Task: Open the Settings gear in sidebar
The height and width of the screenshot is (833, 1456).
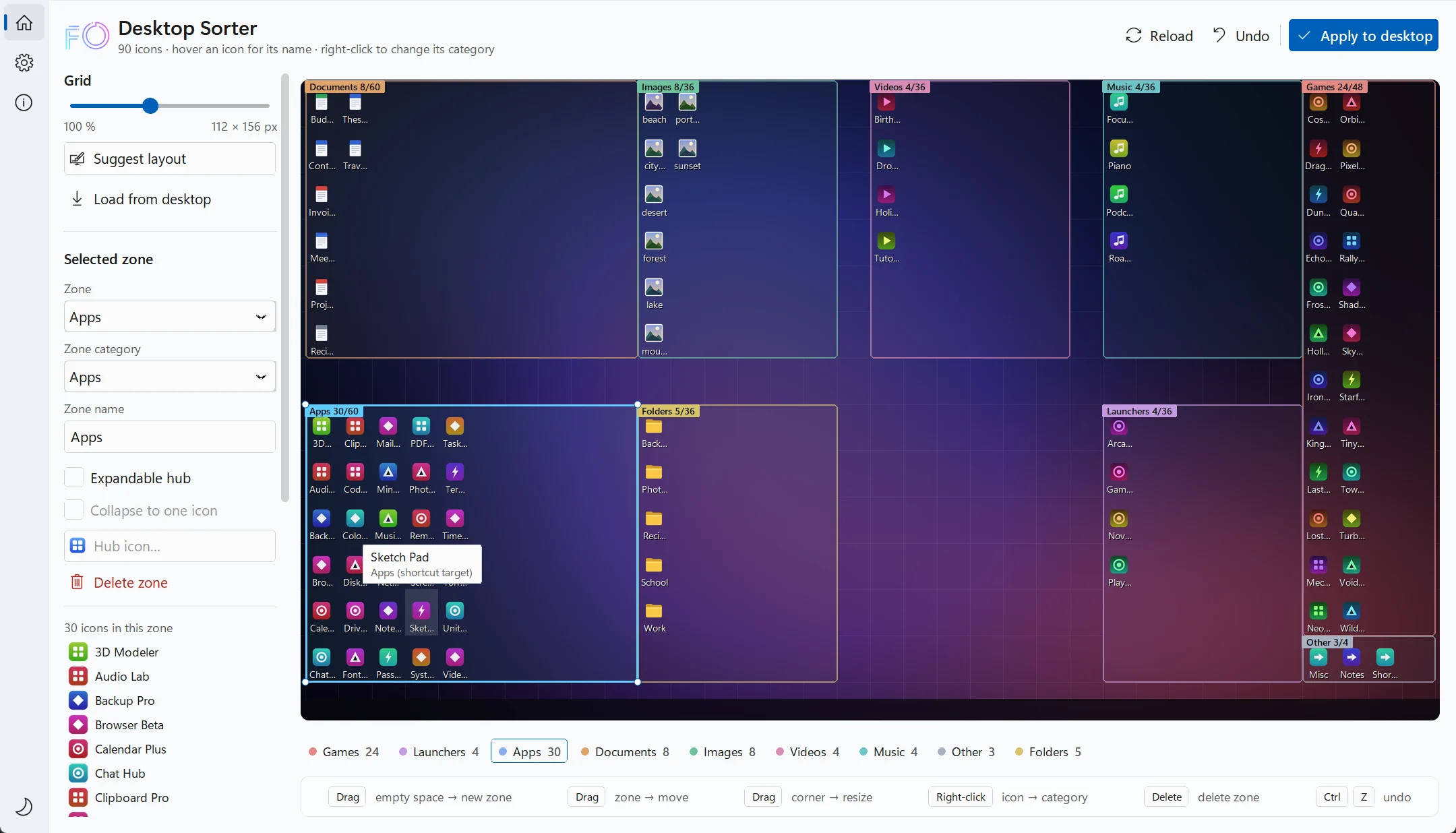Action: coord(24,63)
